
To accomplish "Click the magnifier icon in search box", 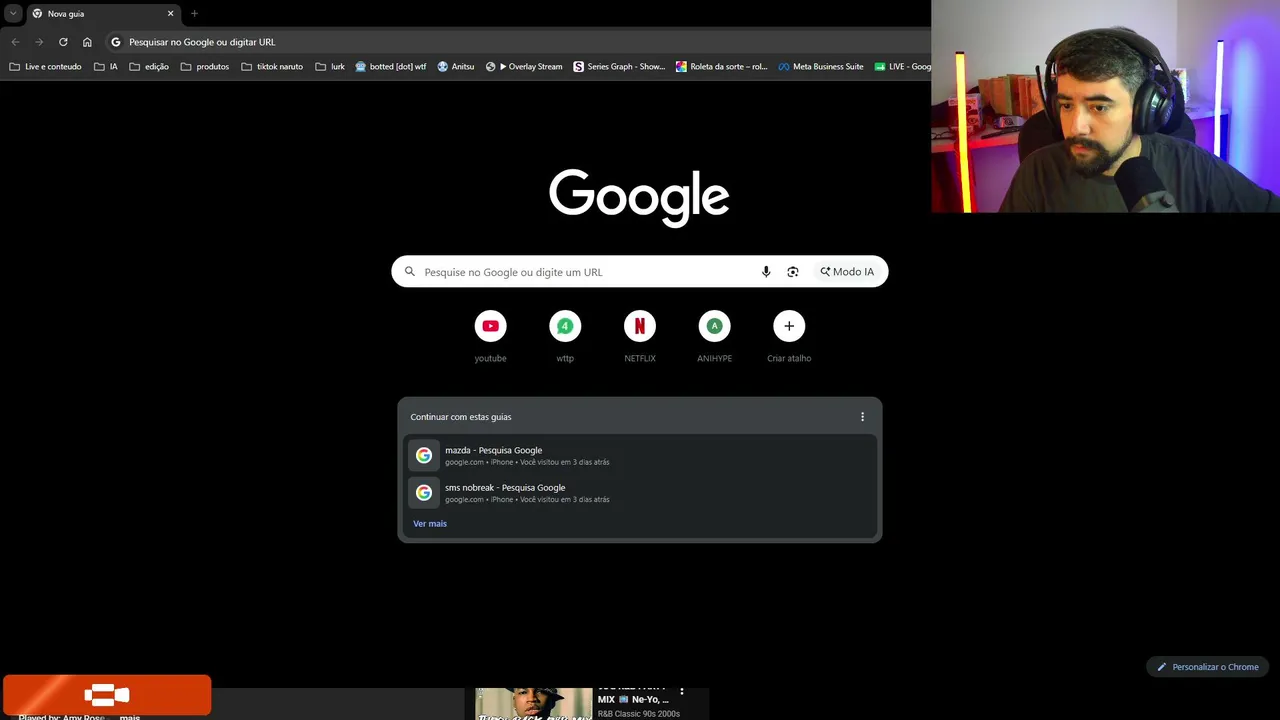I will pos(410,272).
